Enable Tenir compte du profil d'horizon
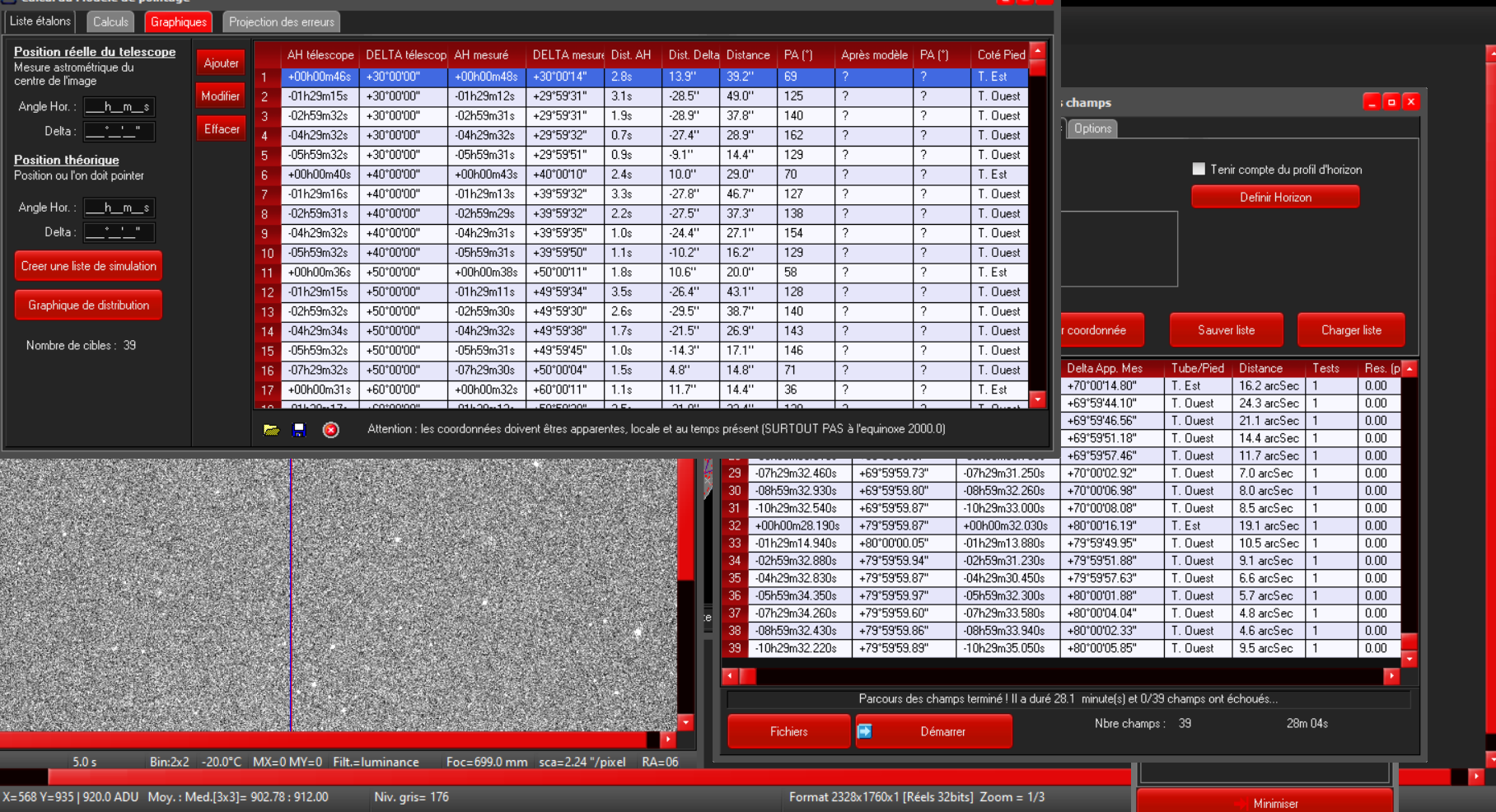The image size is (1496, 812). [x=1199, y=170]
